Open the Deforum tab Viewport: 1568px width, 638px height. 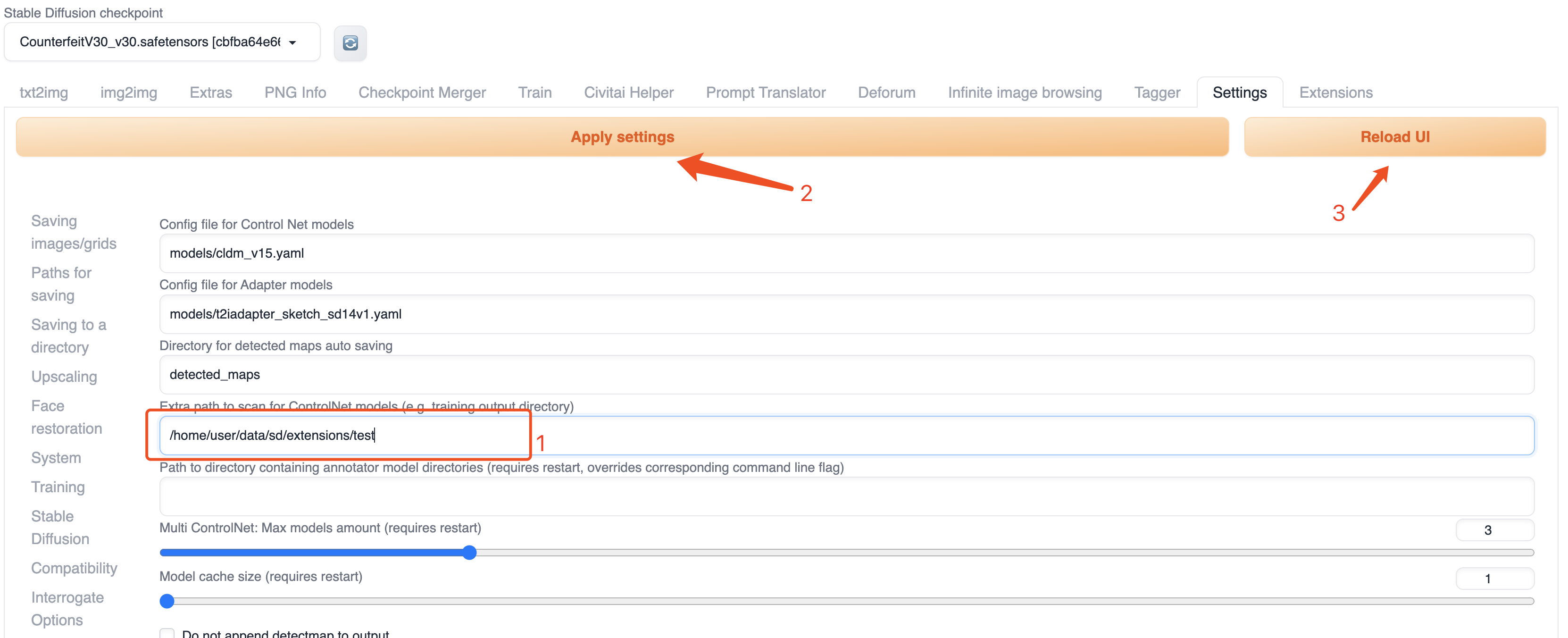(x=886, y=92)
